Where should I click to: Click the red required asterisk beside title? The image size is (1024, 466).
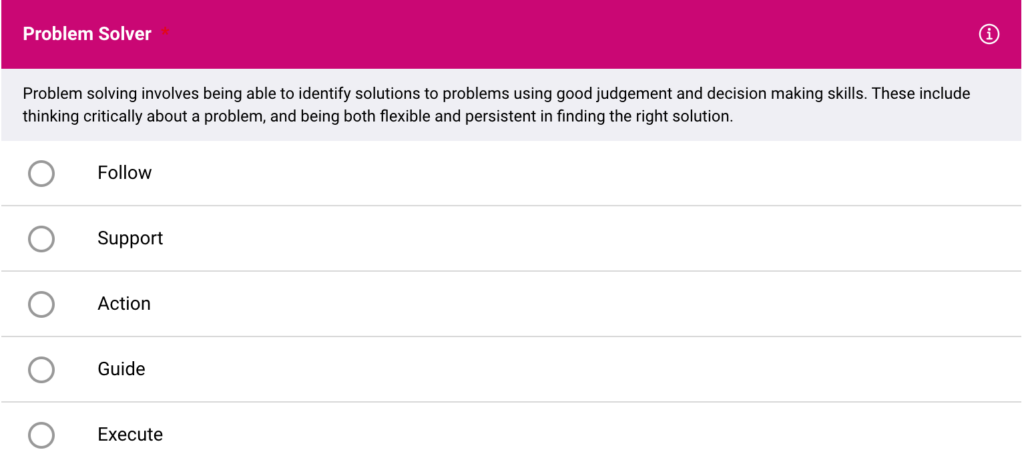click(x=166, y=31)
